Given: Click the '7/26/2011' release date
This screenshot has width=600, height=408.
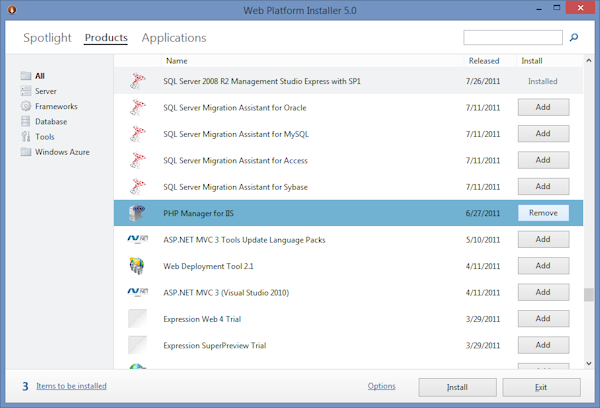Looking at the screenshot, I should (x=483, y=81).
